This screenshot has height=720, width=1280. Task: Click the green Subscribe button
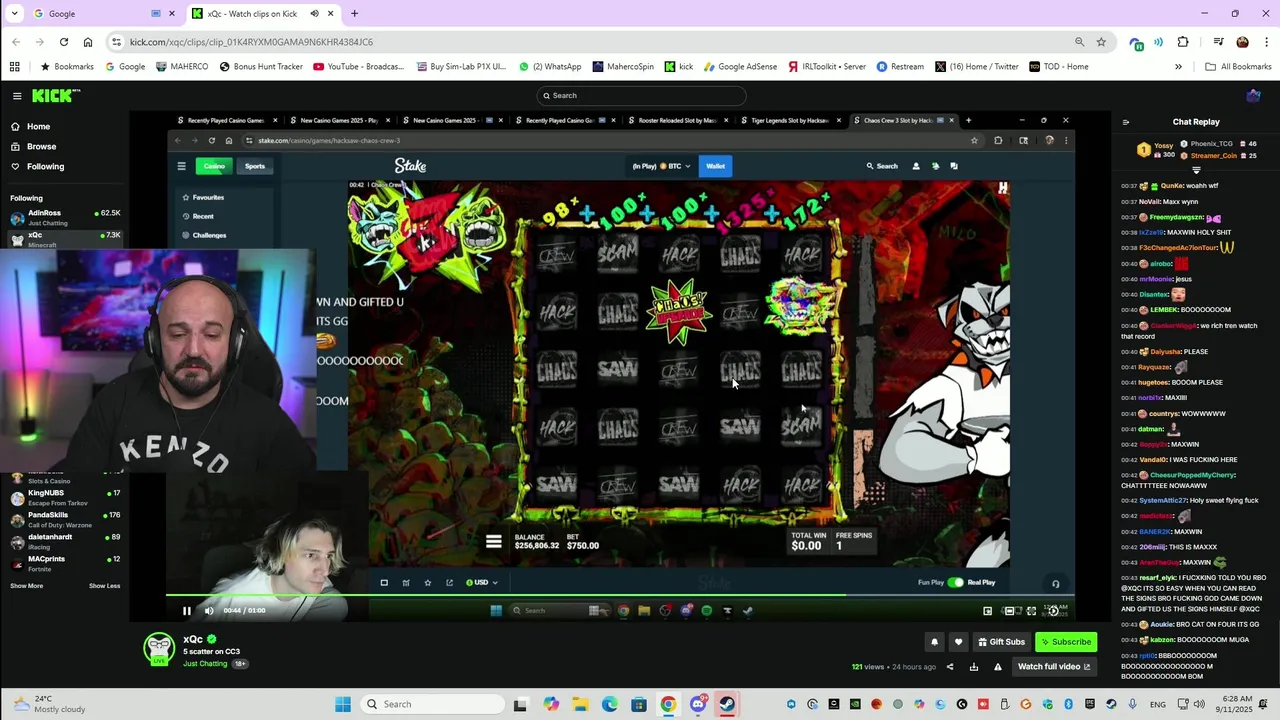[1066, 642]
